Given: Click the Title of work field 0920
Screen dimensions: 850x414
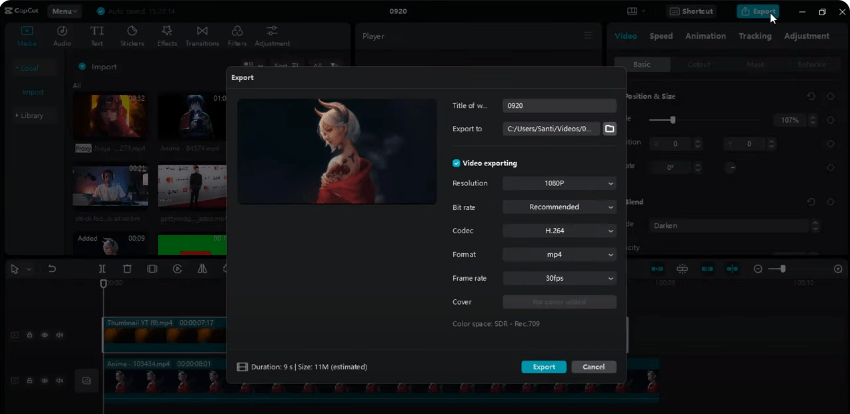Looking at the screenshot, I should click(x=559, y=106).
